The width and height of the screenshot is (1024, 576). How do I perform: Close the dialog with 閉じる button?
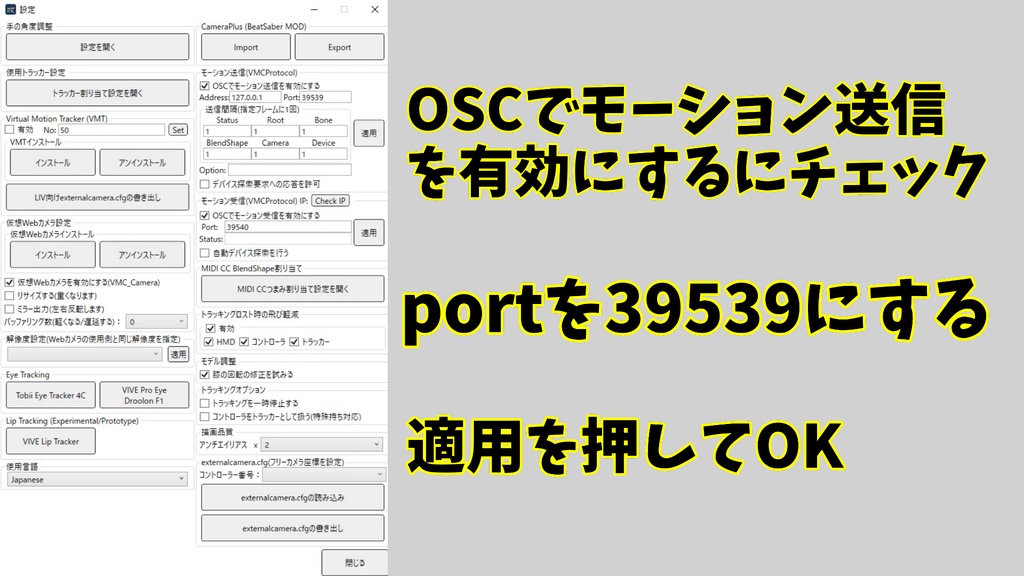coord(355,562)
